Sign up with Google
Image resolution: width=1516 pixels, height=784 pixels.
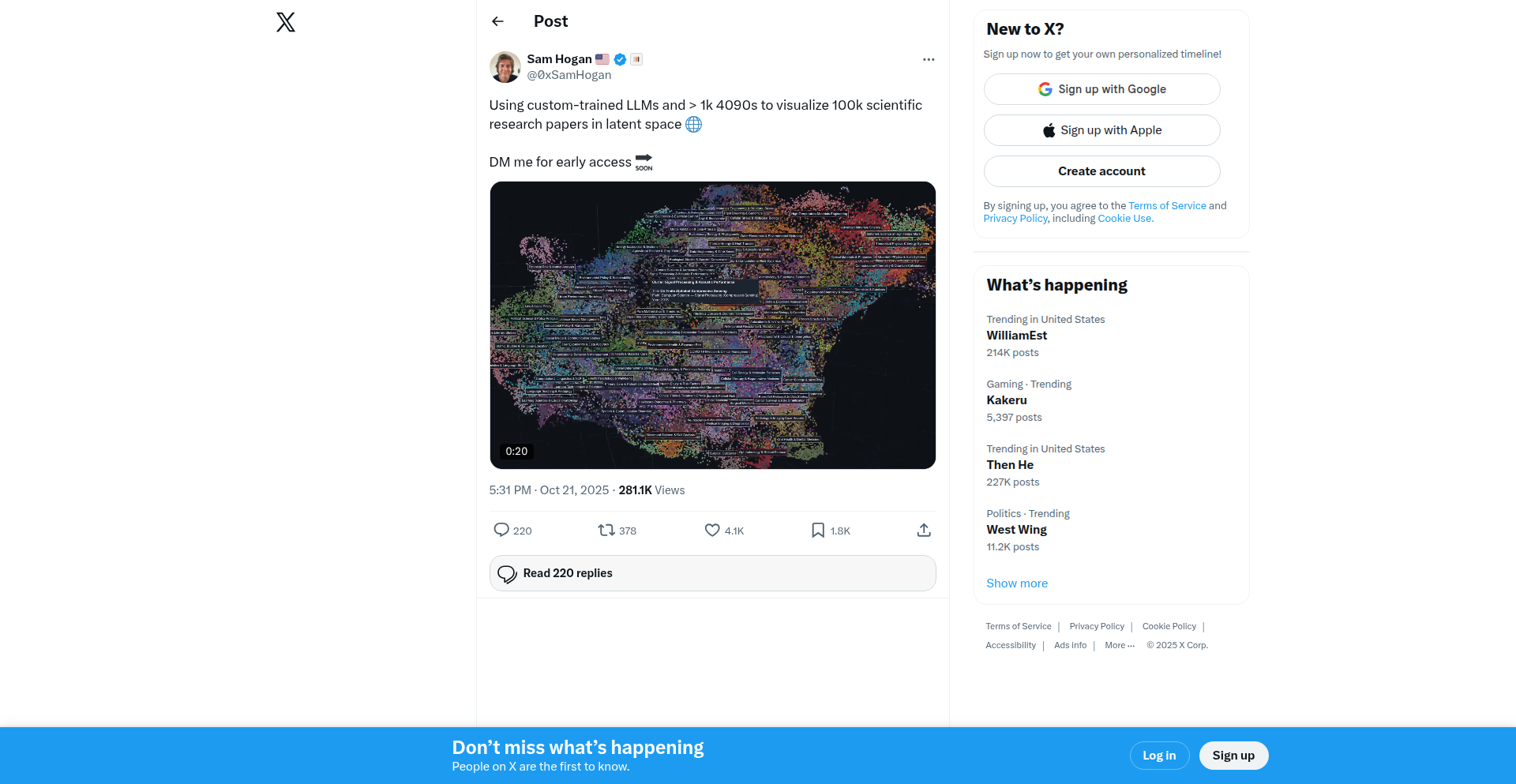coord(1101,89)
